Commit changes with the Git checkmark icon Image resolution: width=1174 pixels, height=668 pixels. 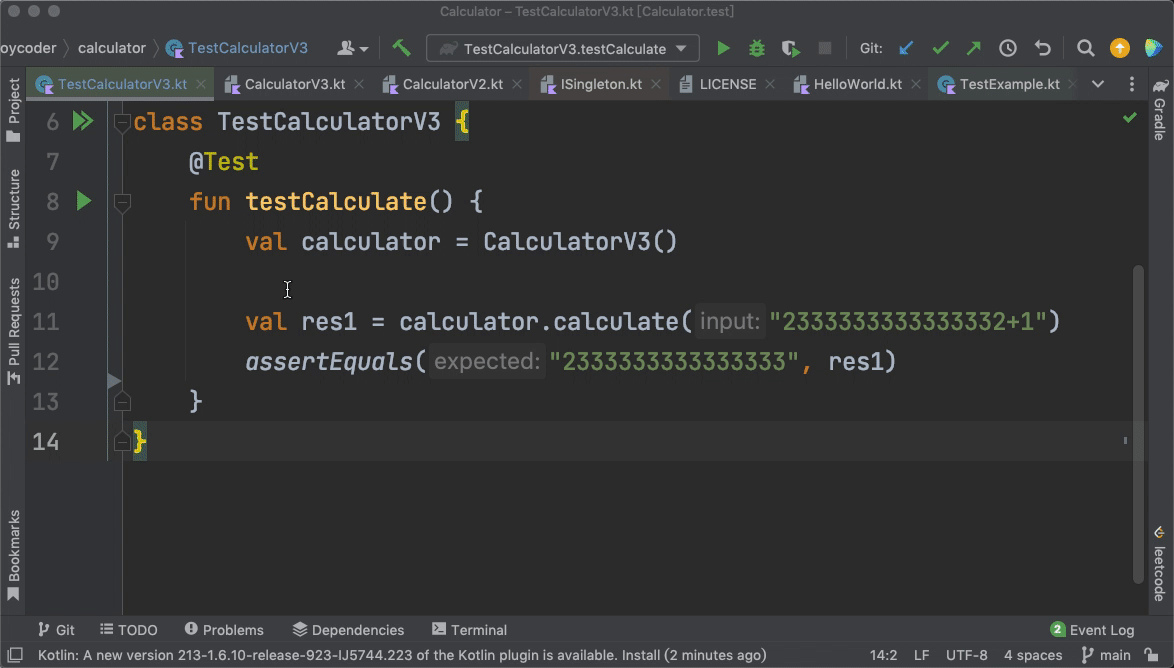click(940, 48)
